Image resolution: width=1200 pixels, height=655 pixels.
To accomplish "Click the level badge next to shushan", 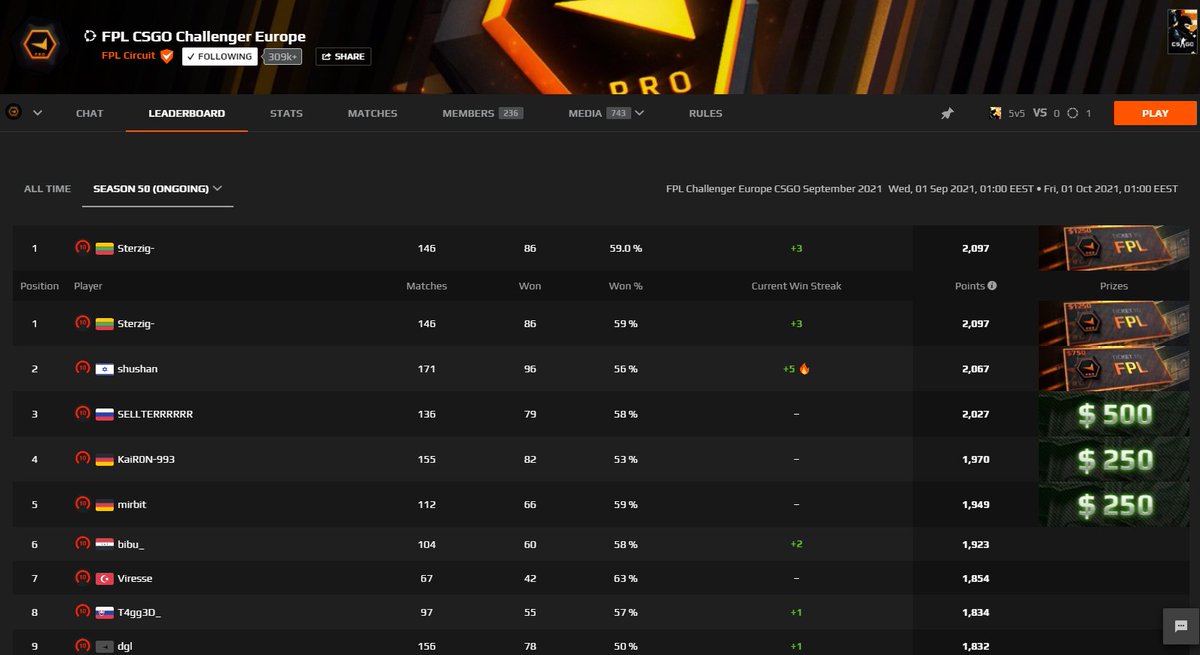I will point(82,368).
